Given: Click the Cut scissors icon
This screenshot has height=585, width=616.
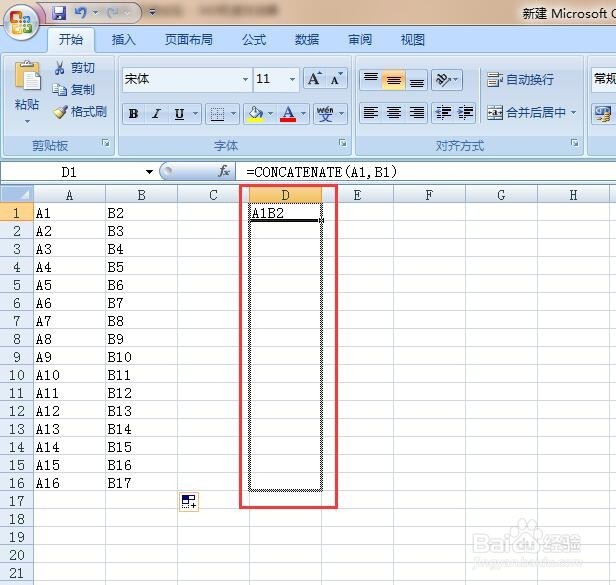Looking at the screenshot, I should click(59, 68).
